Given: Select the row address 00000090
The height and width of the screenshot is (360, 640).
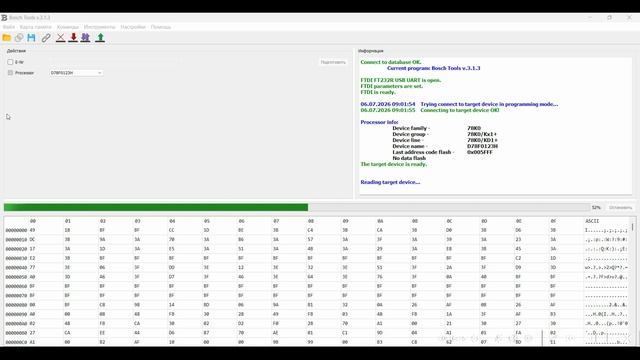Looking at the screenshot, I should coord(16,314).
